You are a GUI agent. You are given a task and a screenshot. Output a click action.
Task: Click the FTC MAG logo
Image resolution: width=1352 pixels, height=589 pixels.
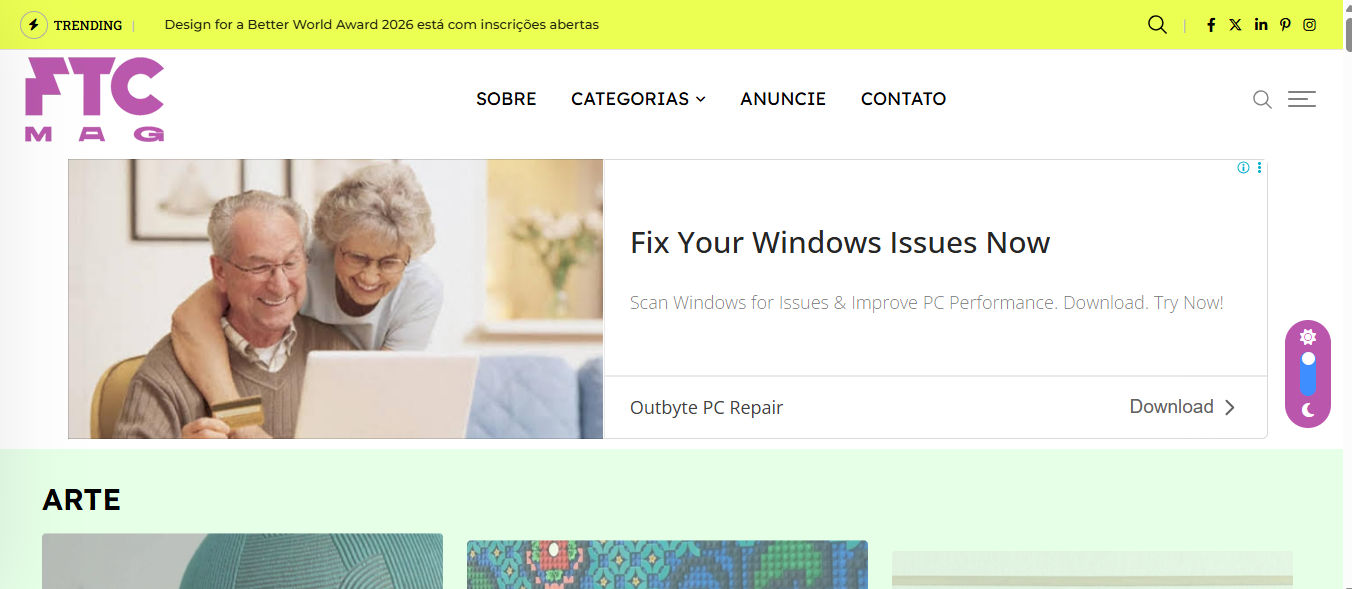point(95,99)
